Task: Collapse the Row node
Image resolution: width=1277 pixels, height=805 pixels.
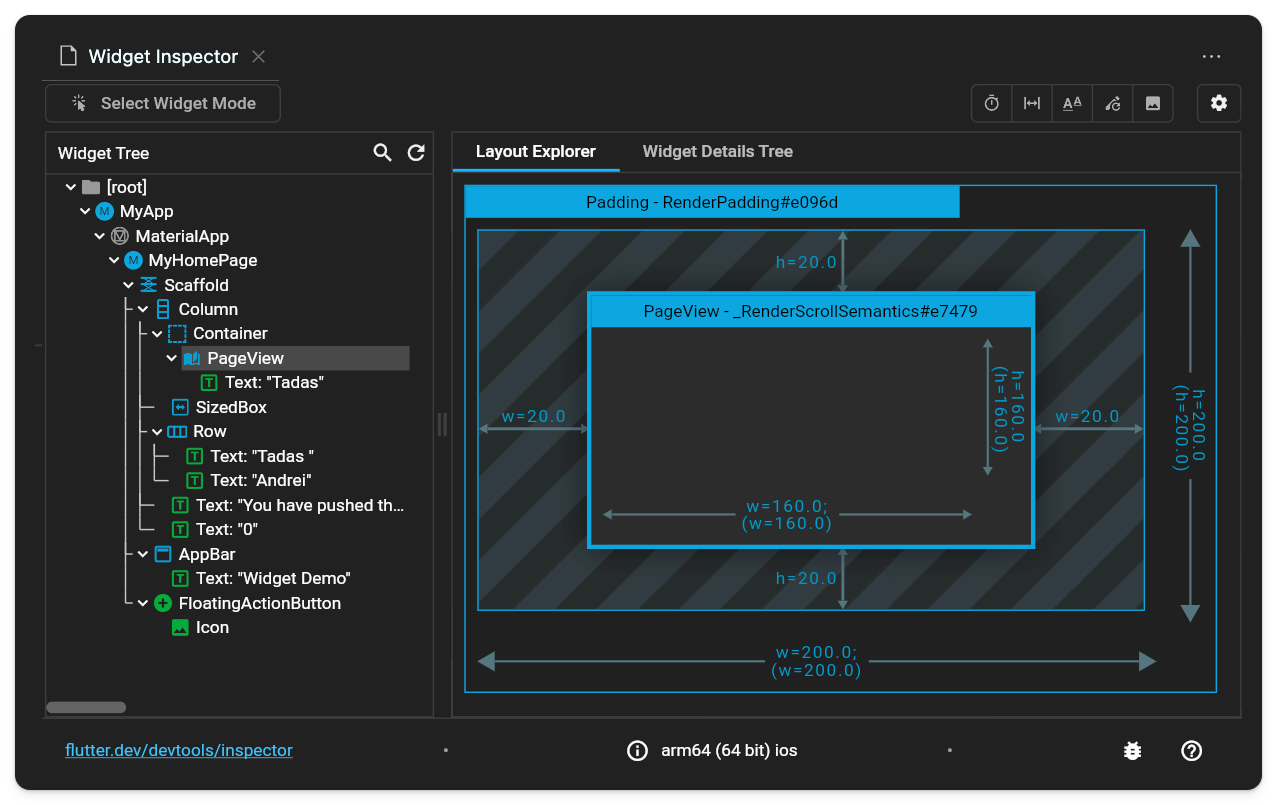Action: 157,432
